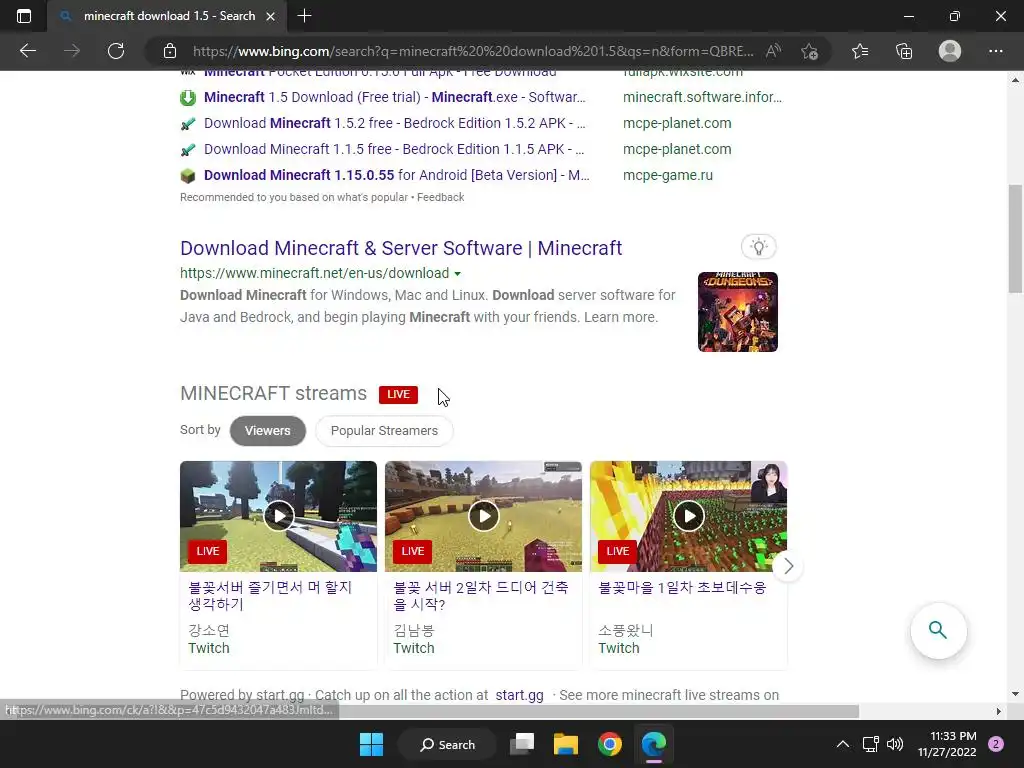Open the Favorites list icon
The height and width of the screenshot is (768, 1024).
860,51
